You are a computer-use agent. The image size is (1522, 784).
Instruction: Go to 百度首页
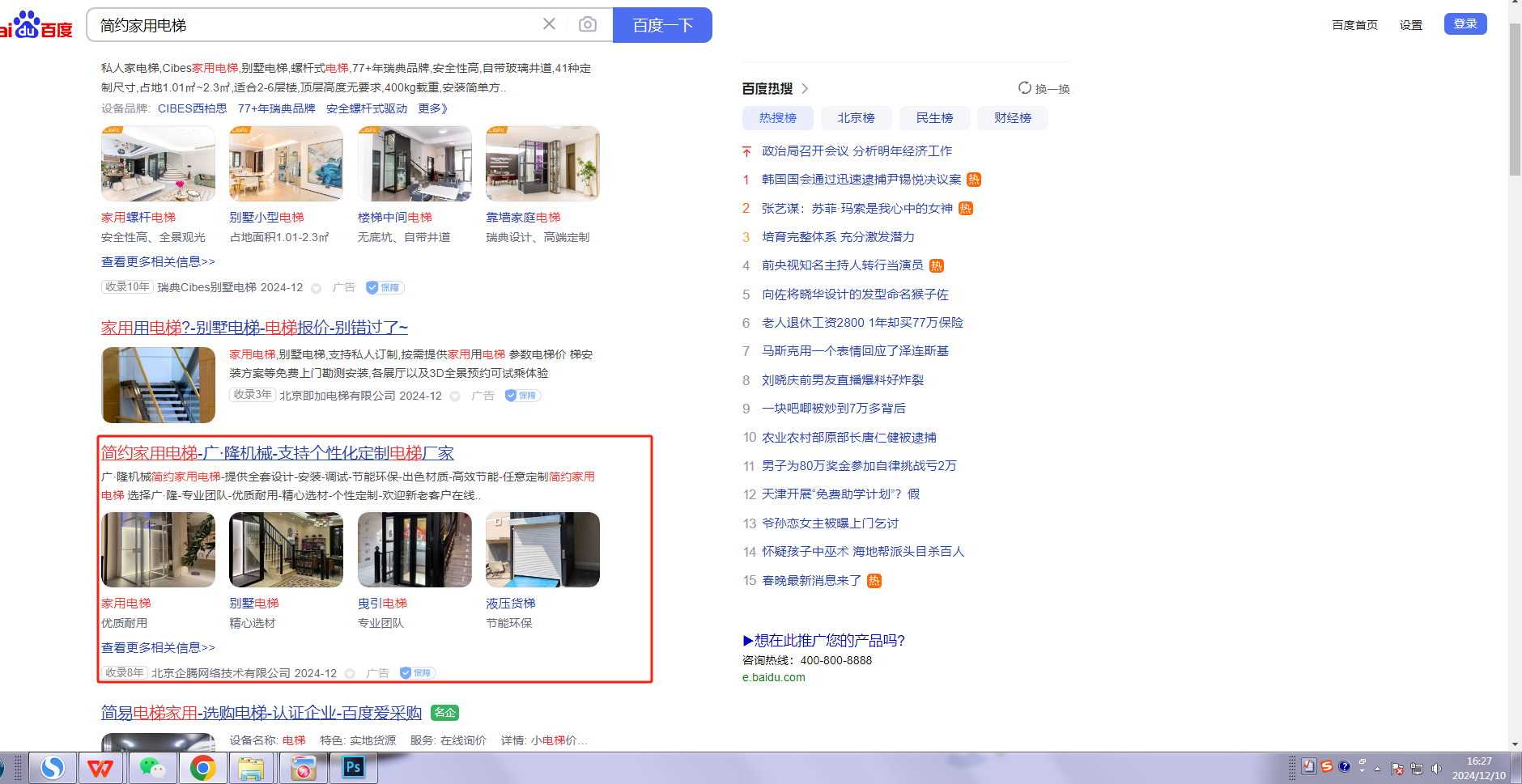[1355, 25]
